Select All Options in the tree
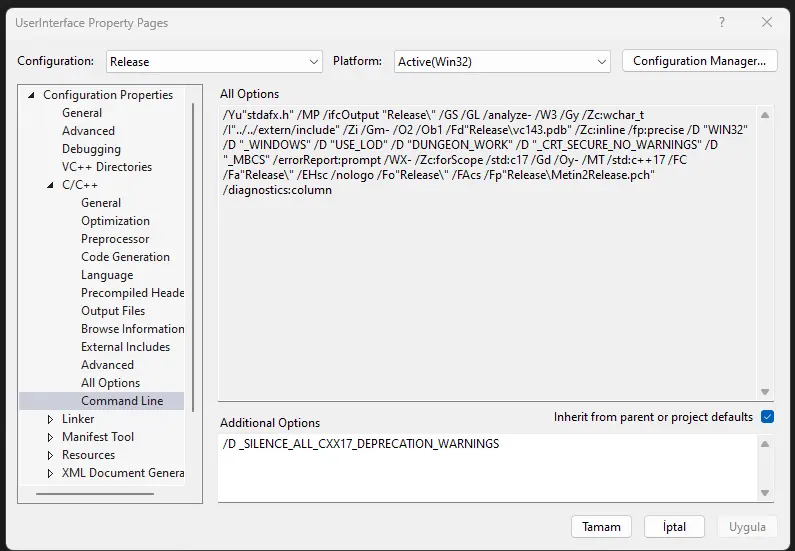Image resolution: width=795 pixels, height=551 pixels. [110, 383]
